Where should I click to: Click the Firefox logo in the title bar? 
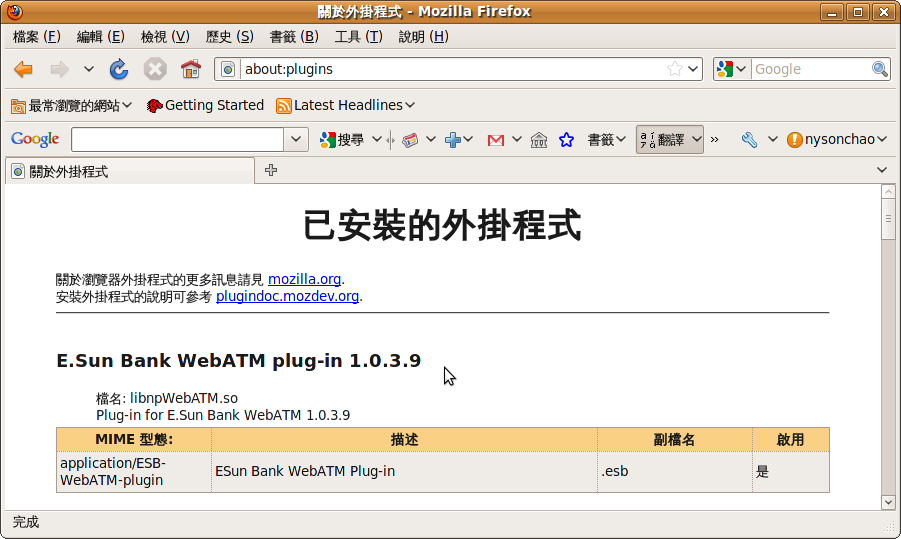[x=14, y=11]
